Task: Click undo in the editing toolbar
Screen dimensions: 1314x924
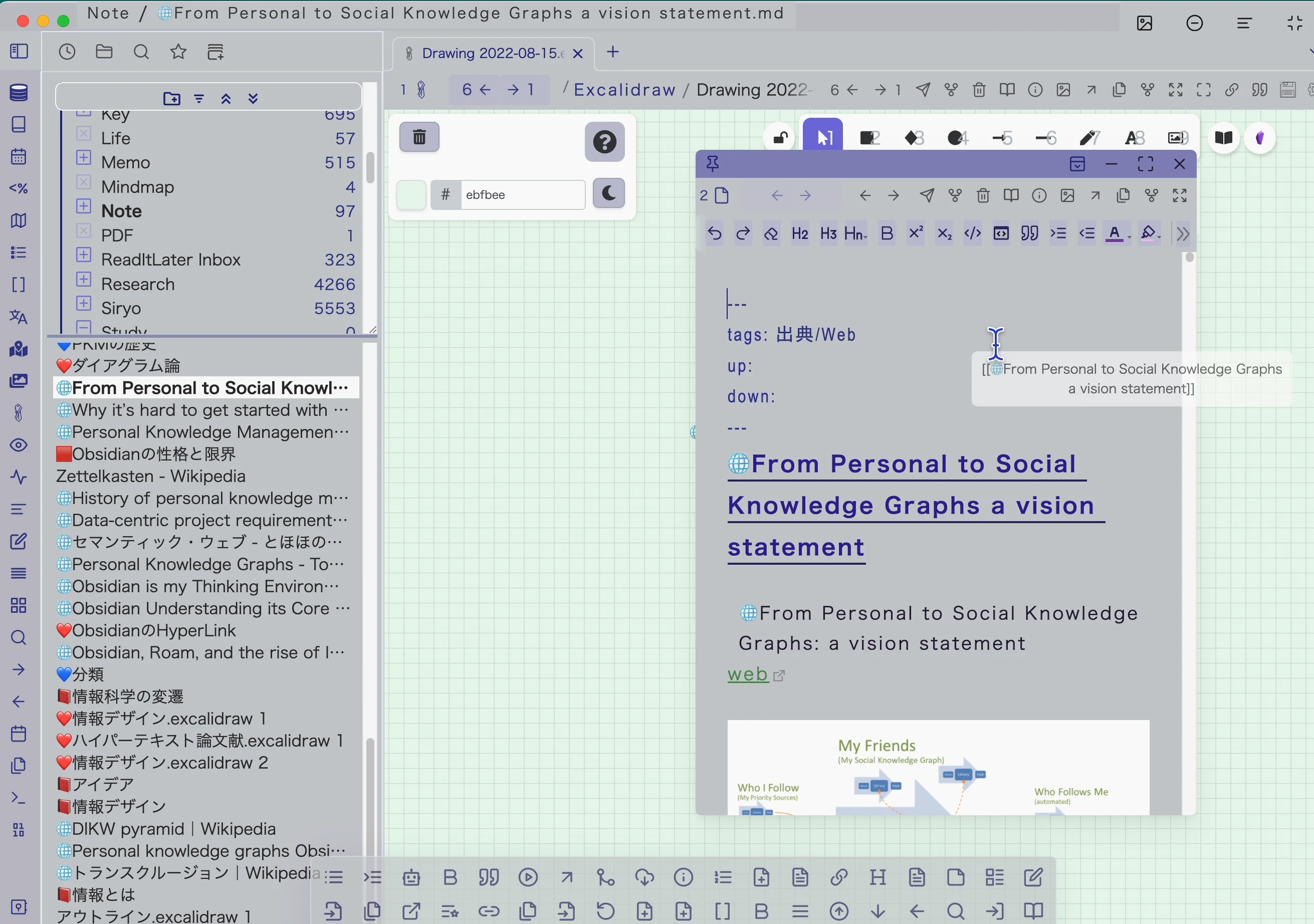Action: [714, 234]
